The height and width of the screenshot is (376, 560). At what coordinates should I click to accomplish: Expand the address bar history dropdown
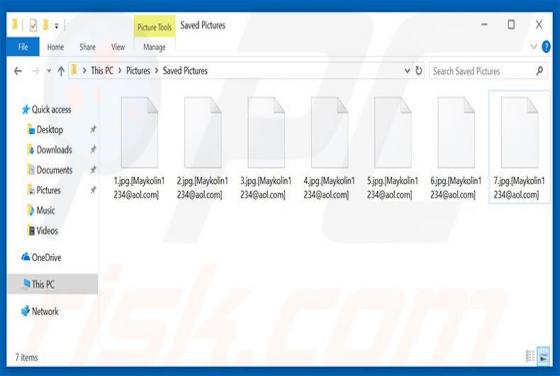[407, 71]
